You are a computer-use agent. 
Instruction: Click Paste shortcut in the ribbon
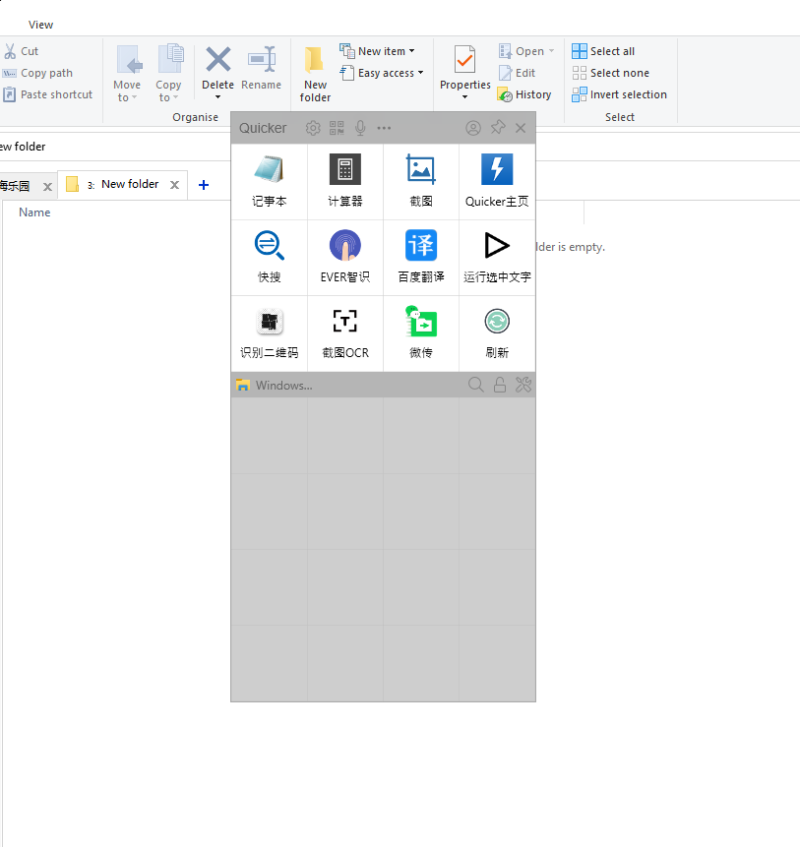(48, 95)
